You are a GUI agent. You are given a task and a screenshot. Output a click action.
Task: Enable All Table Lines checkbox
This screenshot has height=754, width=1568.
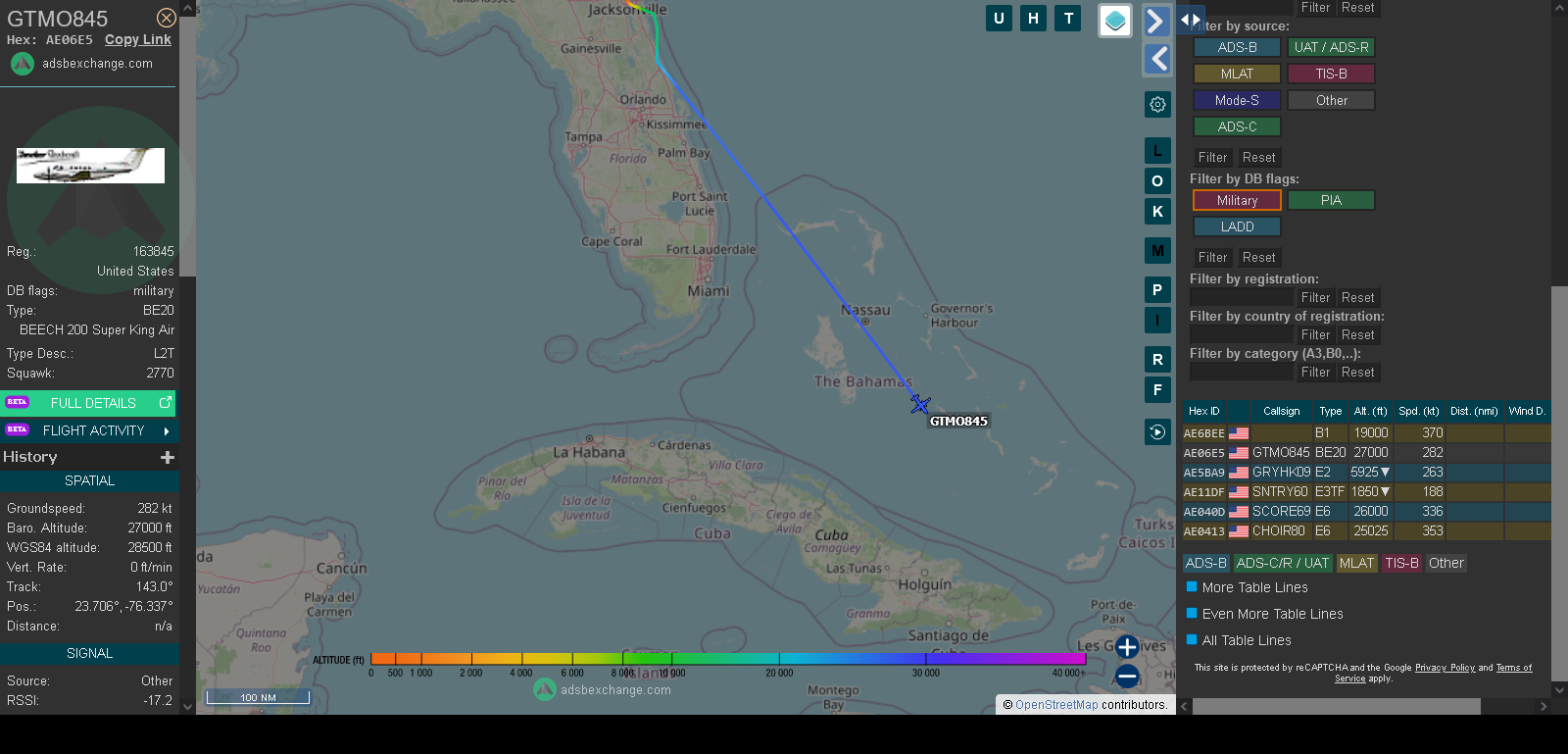click(1192, 640)
